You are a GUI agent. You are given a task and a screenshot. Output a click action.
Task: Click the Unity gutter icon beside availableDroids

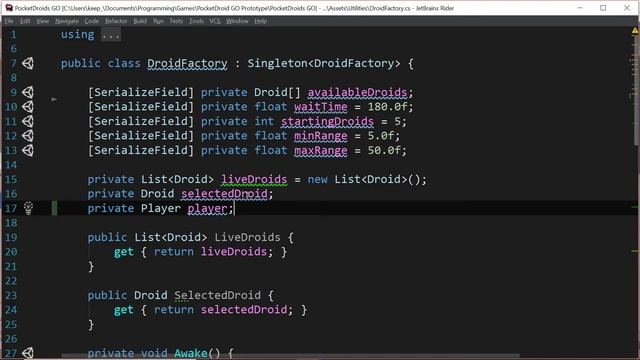[x=28, y=92]
